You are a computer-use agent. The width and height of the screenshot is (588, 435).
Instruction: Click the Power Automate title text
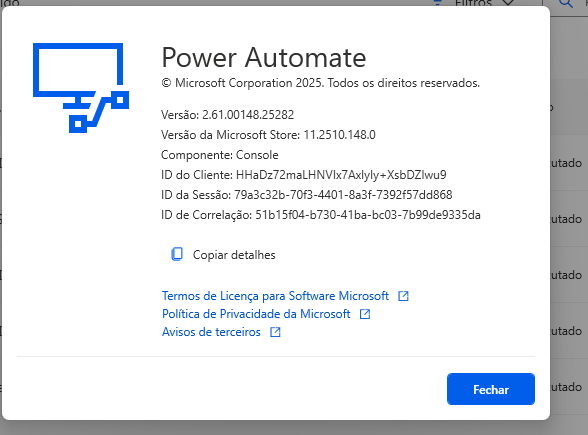click(x=264, y=58)
